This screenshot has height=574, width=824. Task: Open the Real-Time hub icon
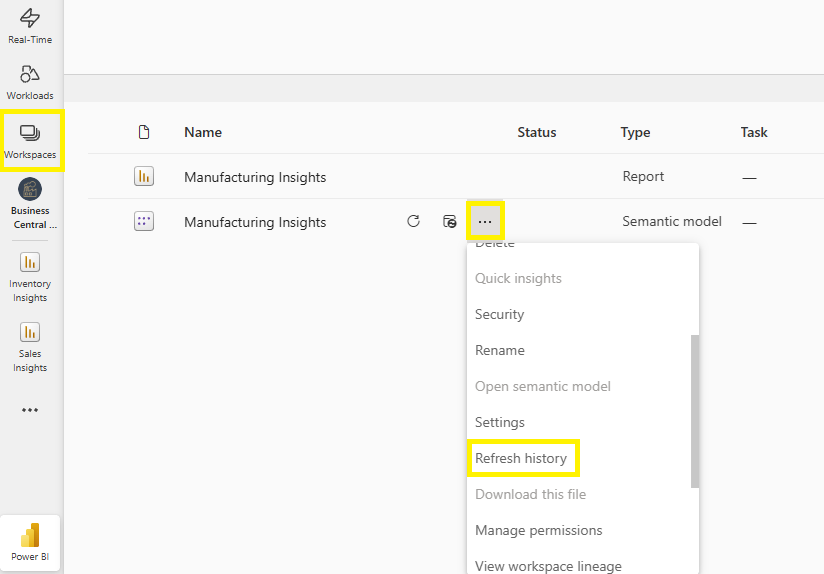click(30, 26)
